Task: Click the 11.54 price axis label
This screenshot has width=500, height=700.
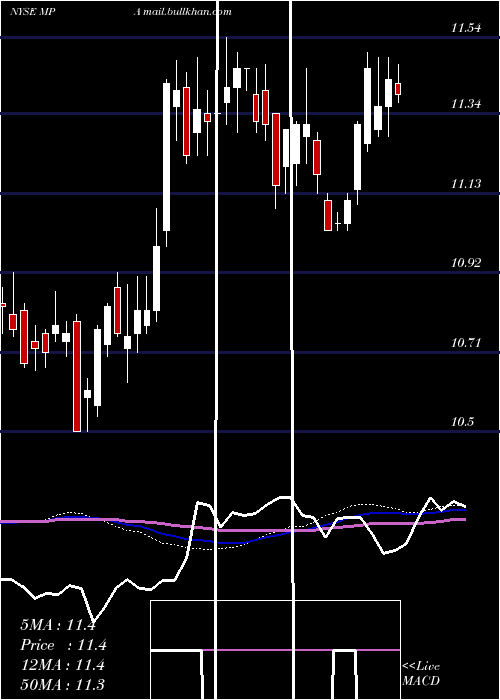Action: [466, 28]
